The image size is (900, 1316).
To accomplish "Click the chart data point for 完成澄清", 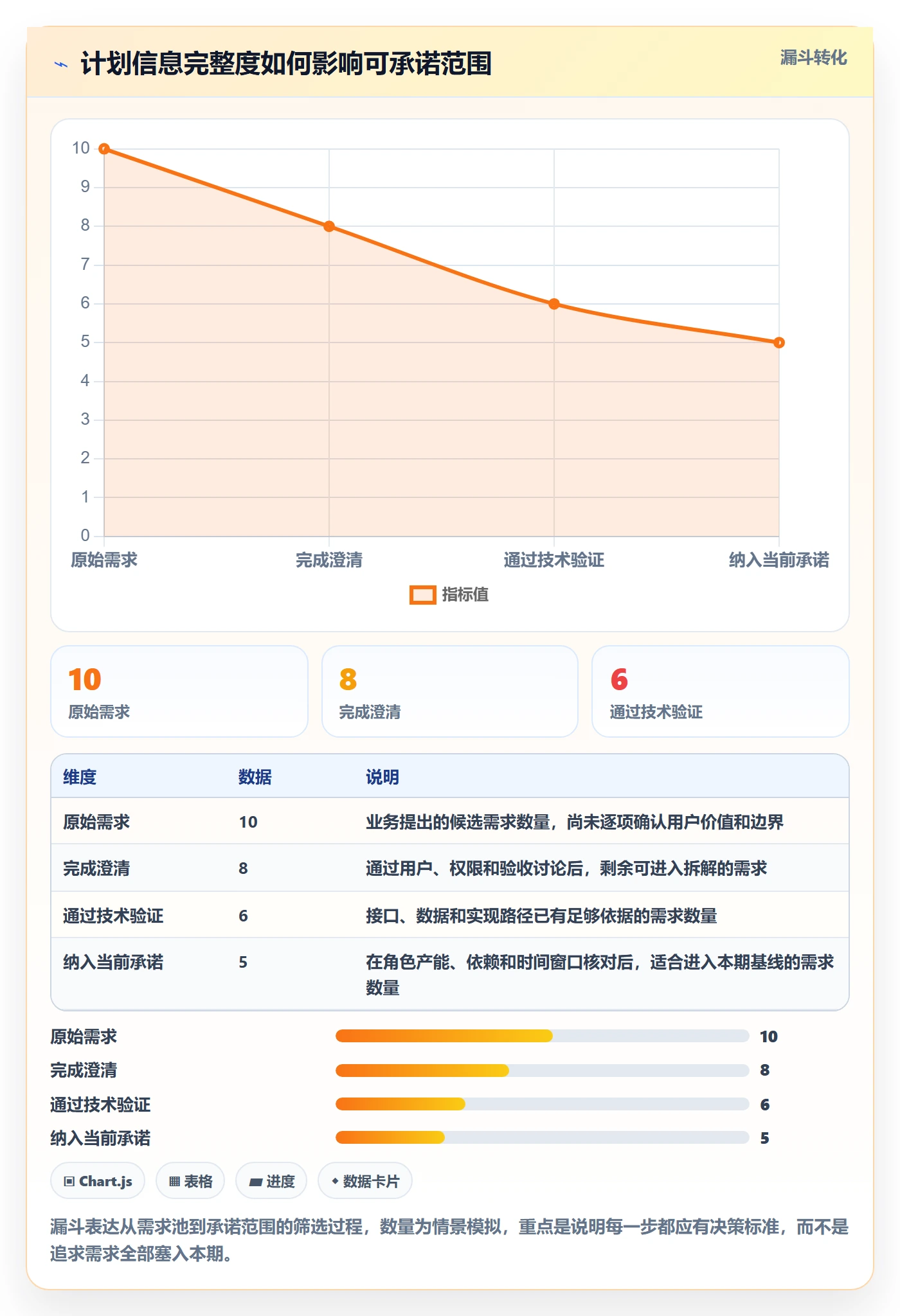I will 329,226.
